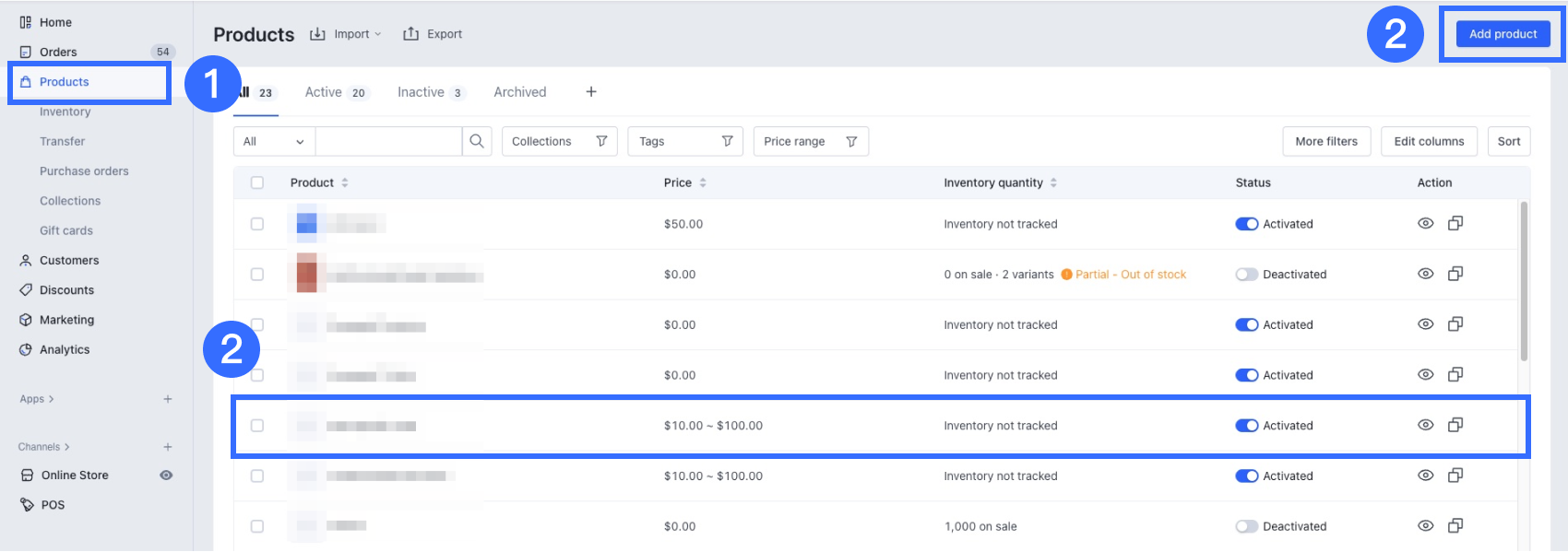Add a new view tab with plus
Screen dimensions: 1568x552
click(x=591, y=92)
